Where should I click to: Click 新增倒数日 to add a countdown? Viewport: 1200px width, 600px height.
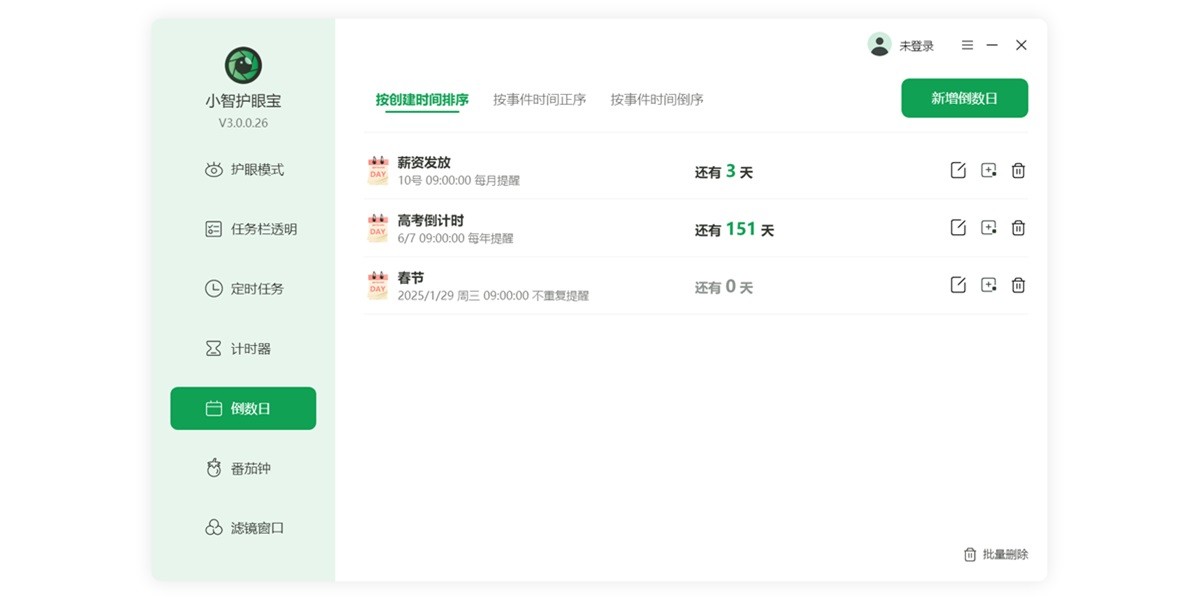click(964, 98)
